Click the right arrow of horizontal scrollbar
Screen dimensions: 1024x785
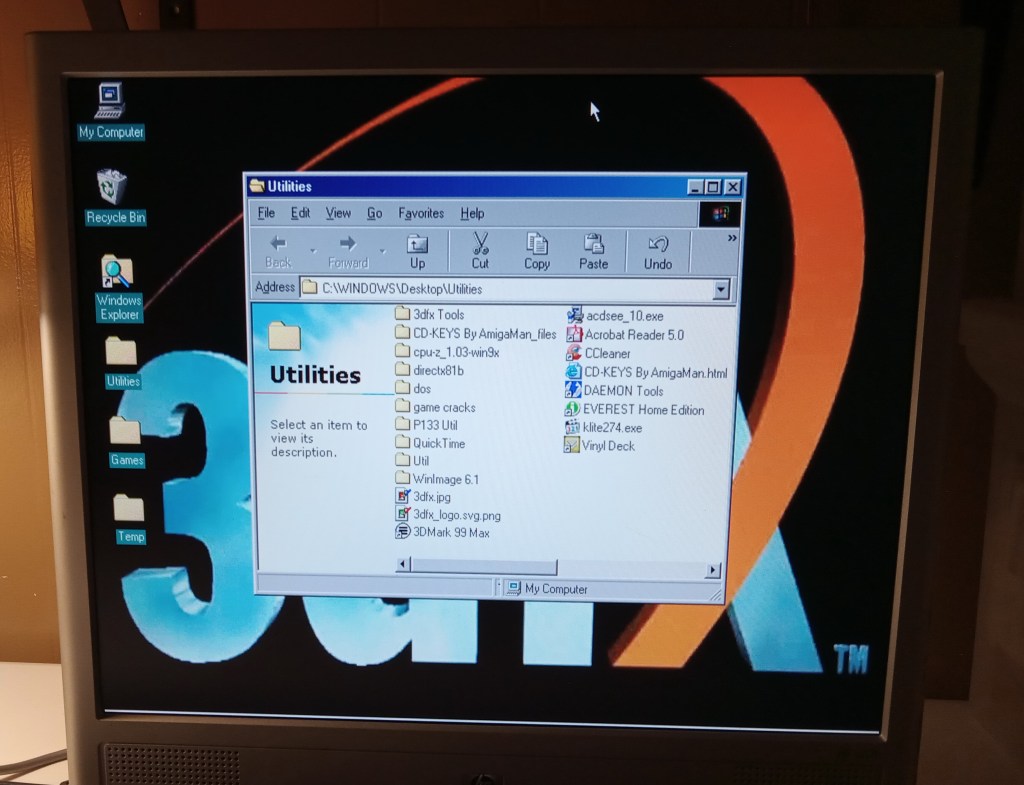coord(712,569)
